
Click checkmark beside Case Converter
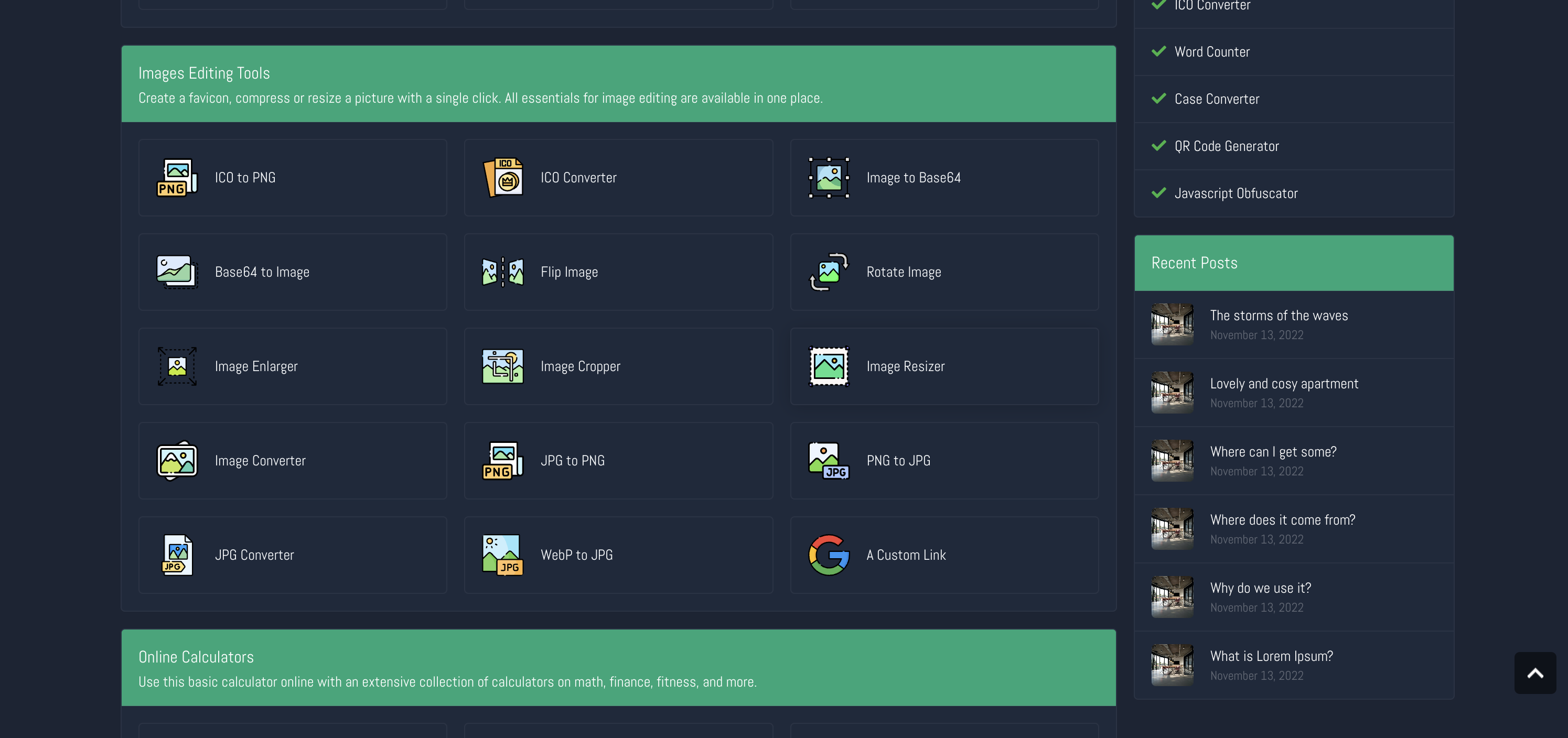coord(1159,99)
